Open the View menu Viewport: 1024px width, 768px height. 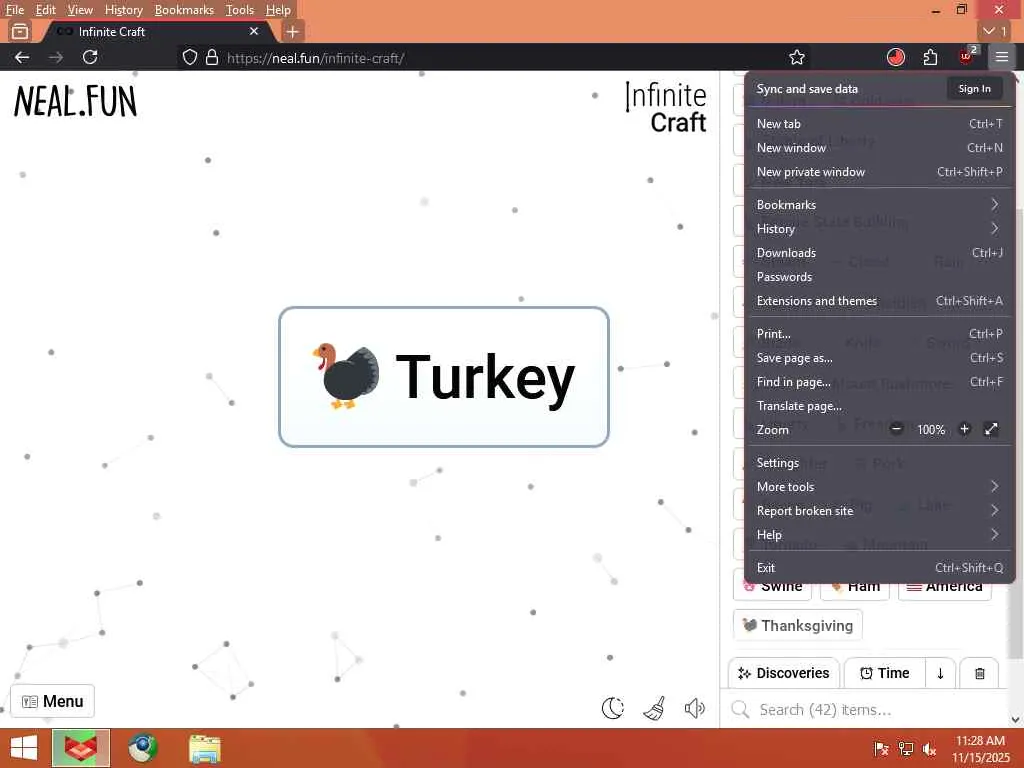80,10
